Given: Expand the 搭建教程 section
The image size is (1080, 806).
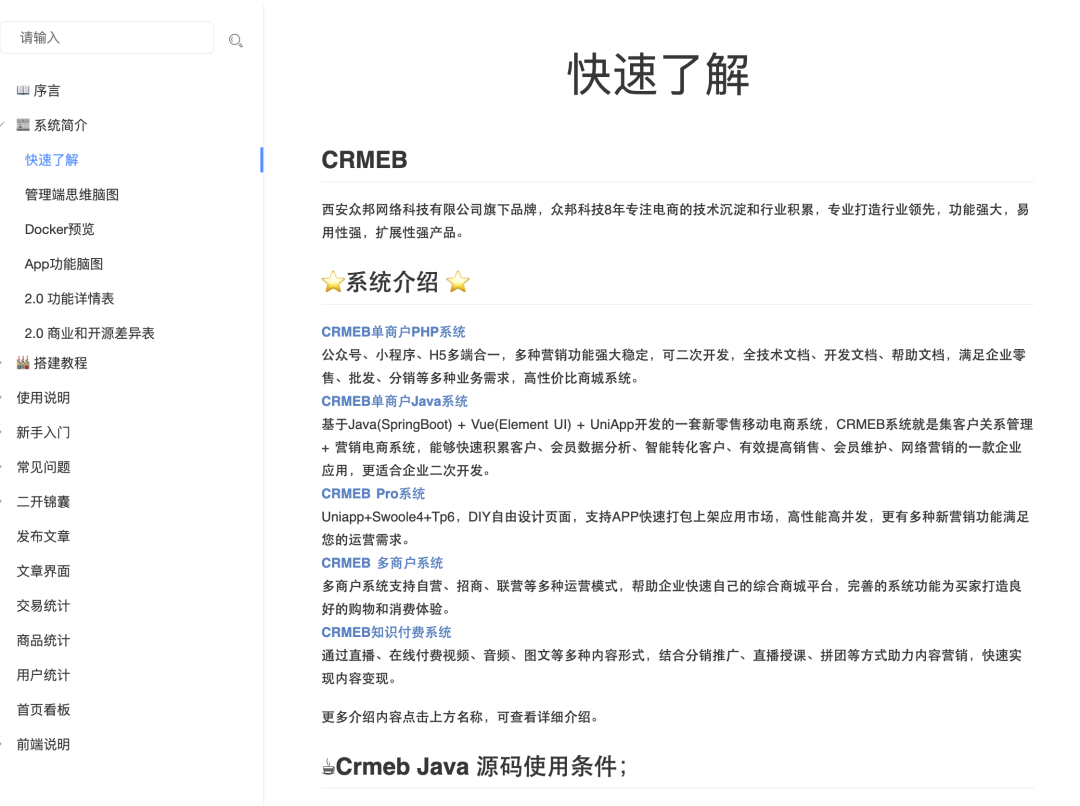Looking at the screenshot, I should 60,363.
